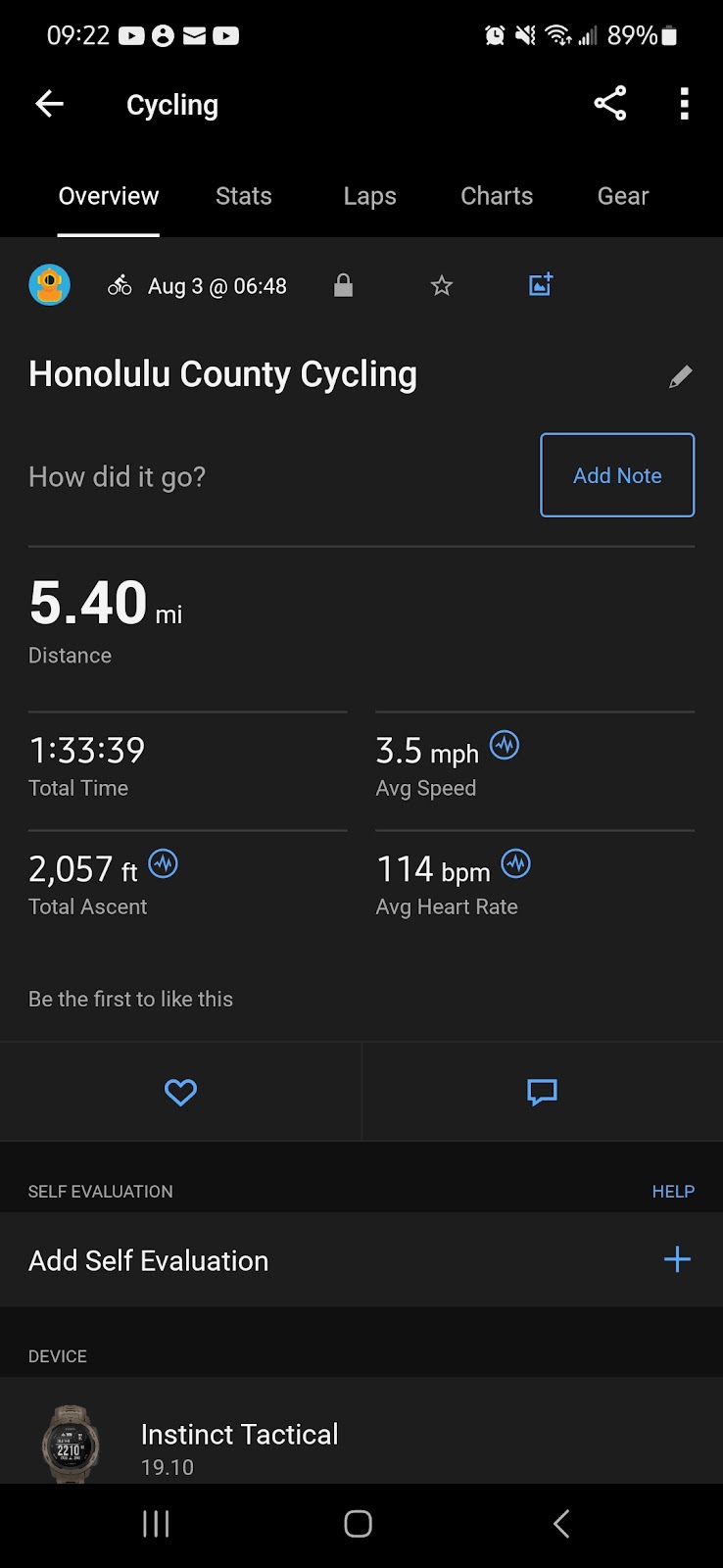Expand Add Self Evaluation with the plus

[x=677, y=1259]
